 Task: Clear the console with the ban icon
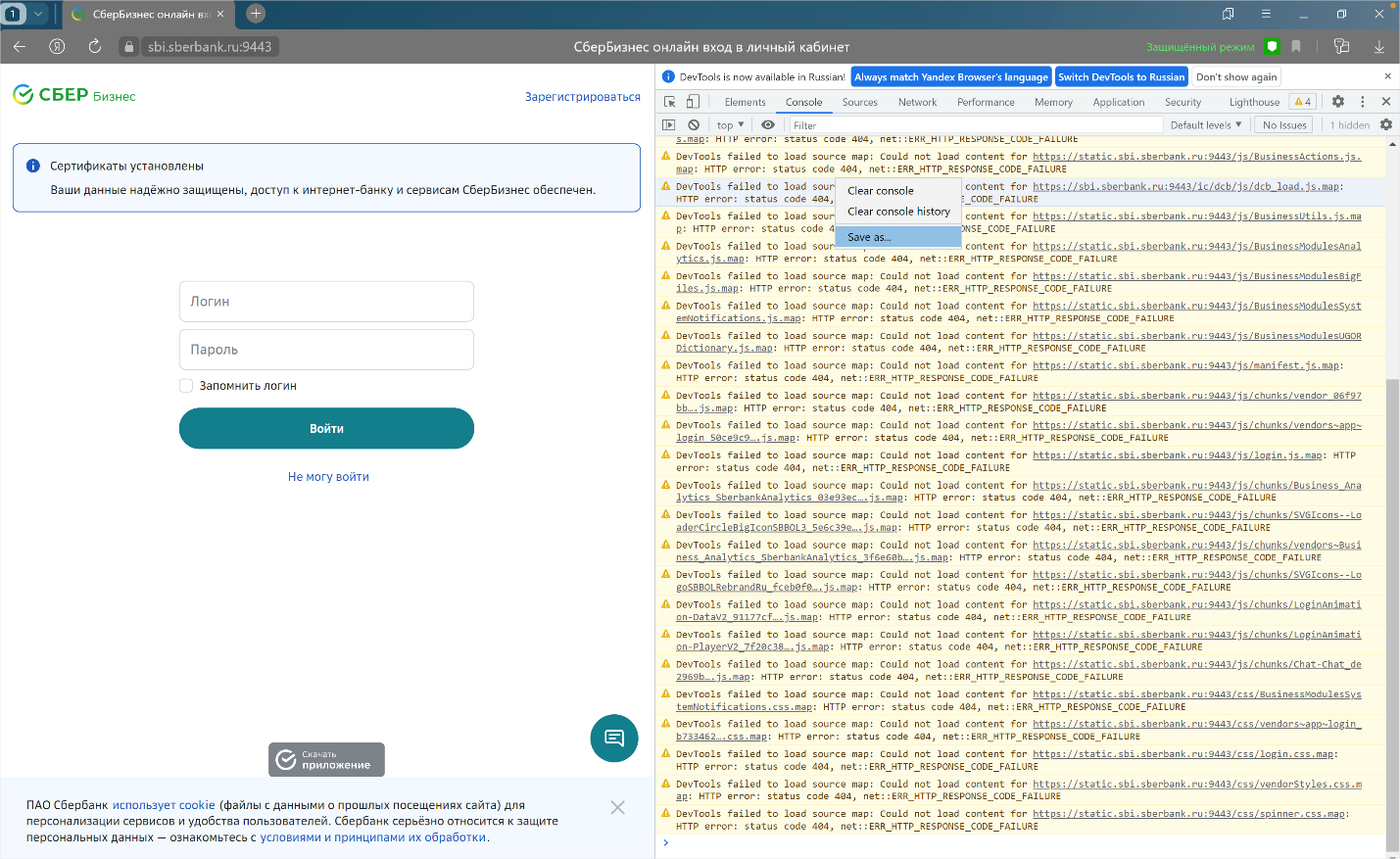point(694,125)
